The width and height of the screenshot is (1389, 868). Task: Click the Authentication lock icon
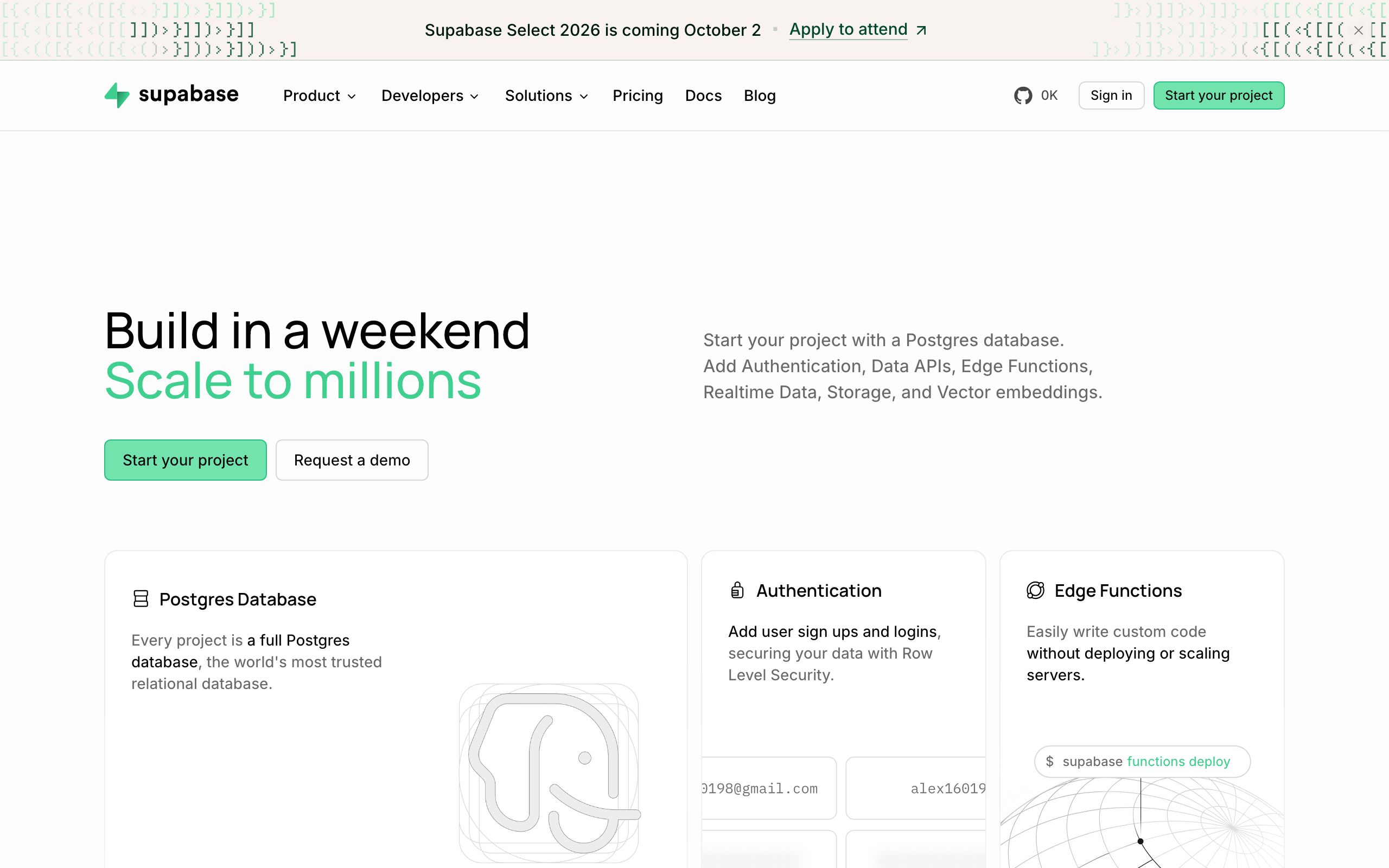737,590
